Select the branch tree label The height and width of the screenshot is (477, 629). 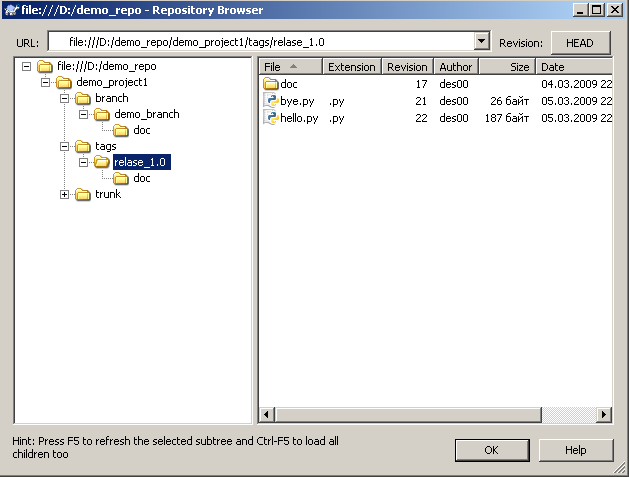point(112,98)
